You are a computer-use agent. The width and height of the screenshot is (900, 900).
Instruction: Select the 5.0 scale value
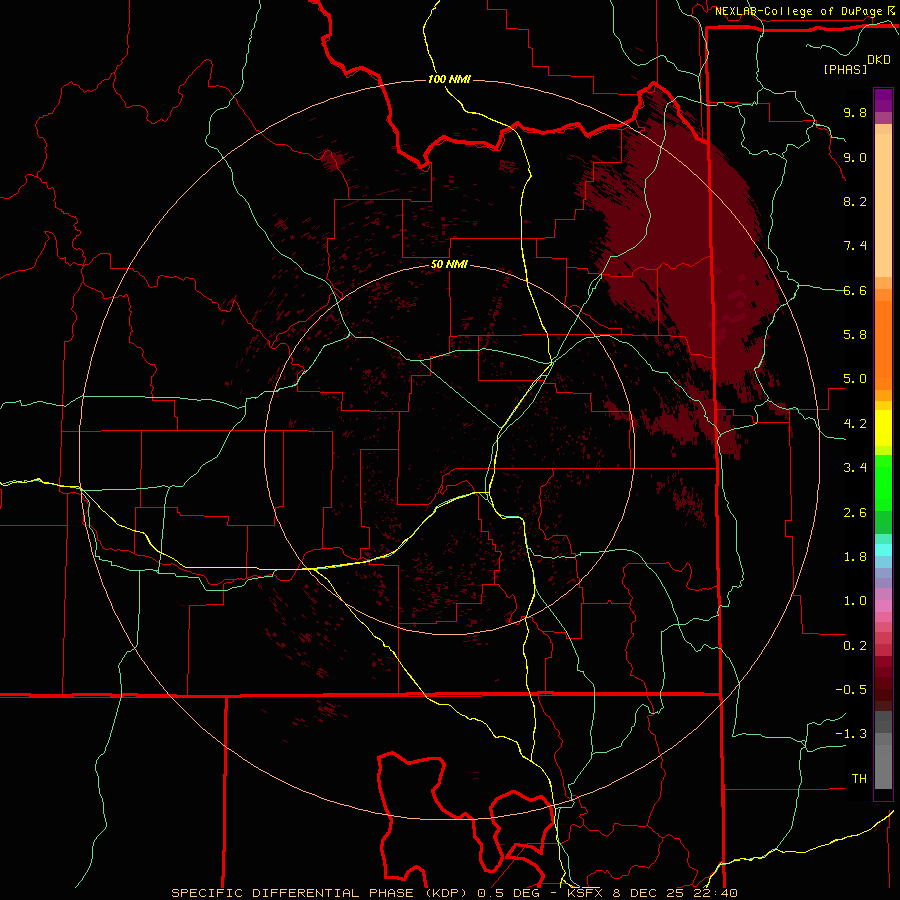[855, 379]
